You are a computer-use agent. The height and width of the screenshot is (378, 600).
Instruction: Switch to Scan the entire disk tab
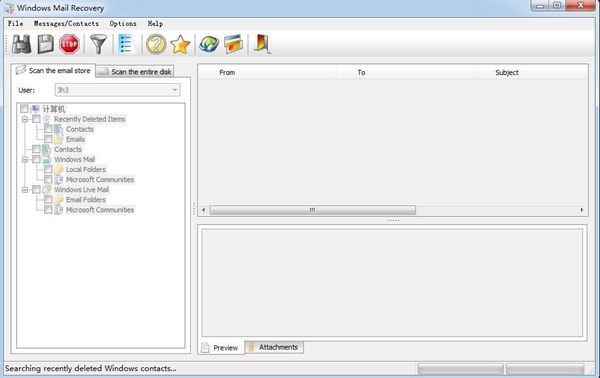(x=135, y=72)
